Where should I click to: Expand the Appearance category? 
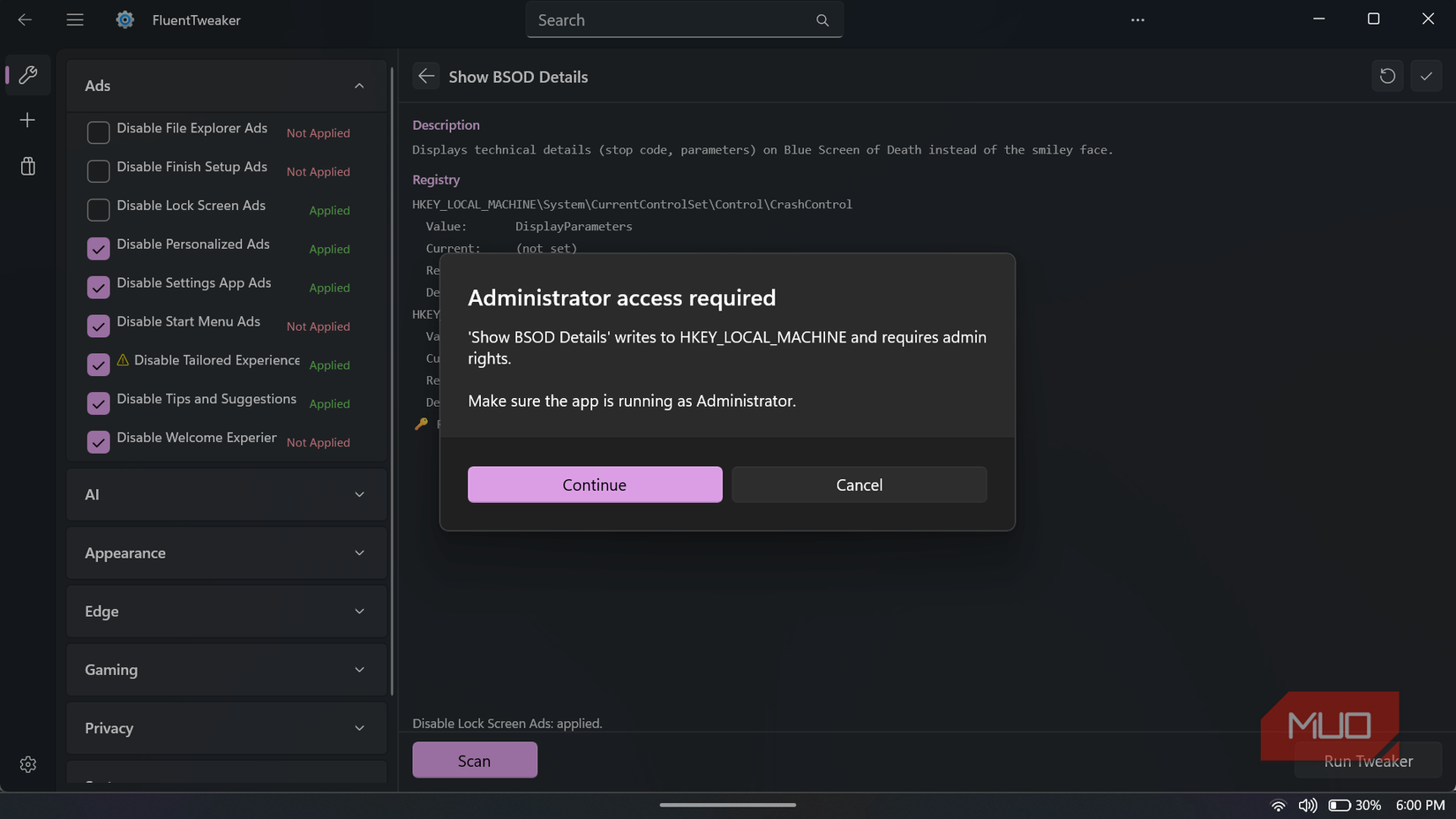click(x=227, y=552)
